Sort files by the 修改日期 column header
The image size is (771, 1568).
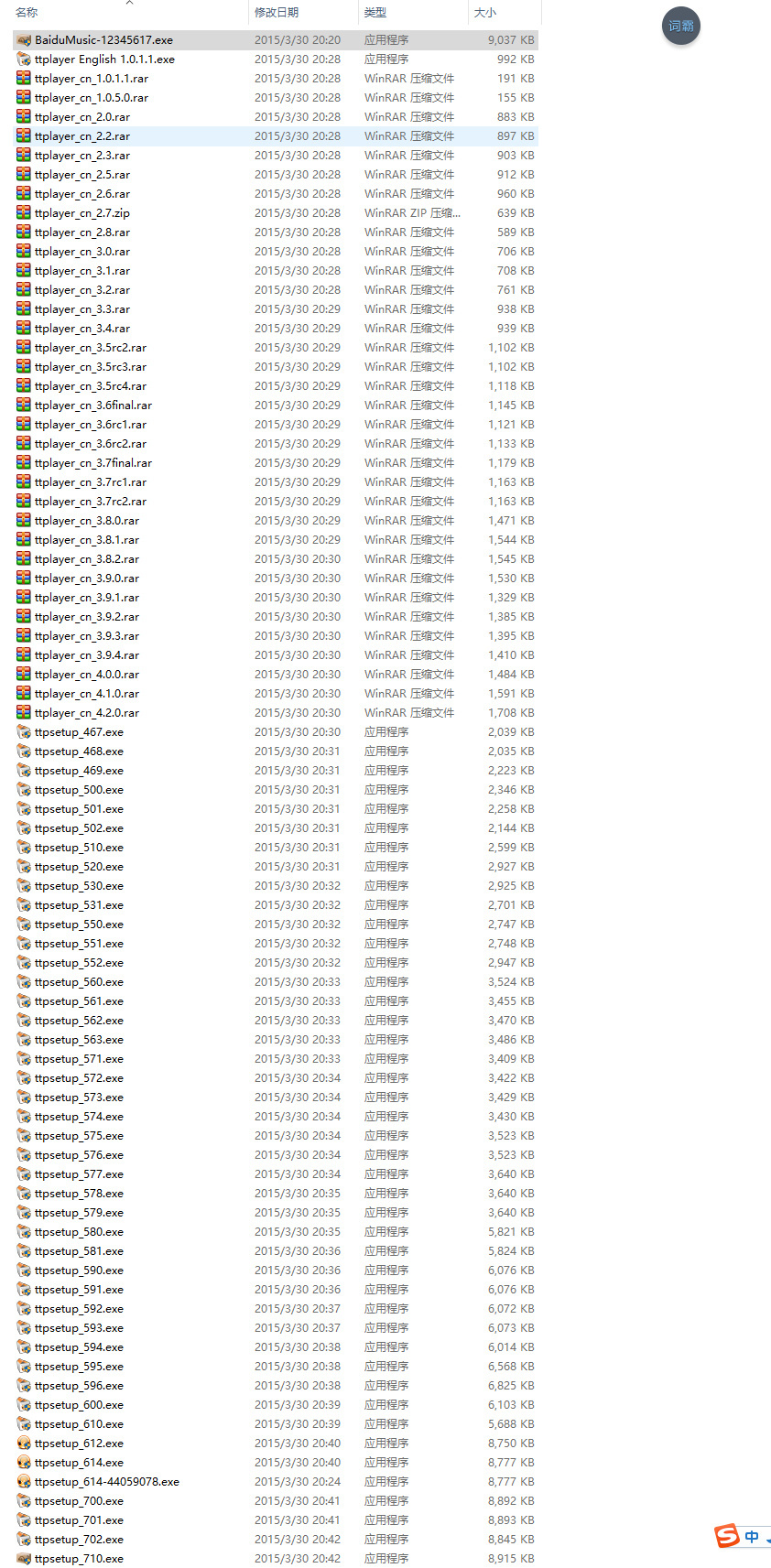[277, 13]
